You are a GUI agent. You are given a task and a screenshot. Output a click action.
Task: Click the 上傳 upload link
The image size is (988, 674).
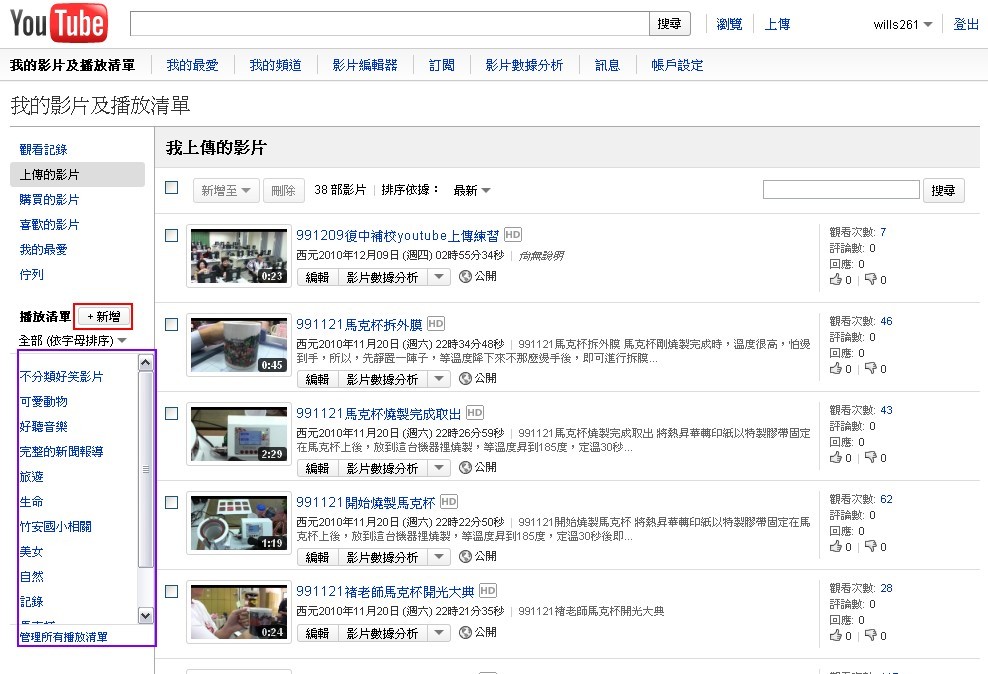coord(777,24)
